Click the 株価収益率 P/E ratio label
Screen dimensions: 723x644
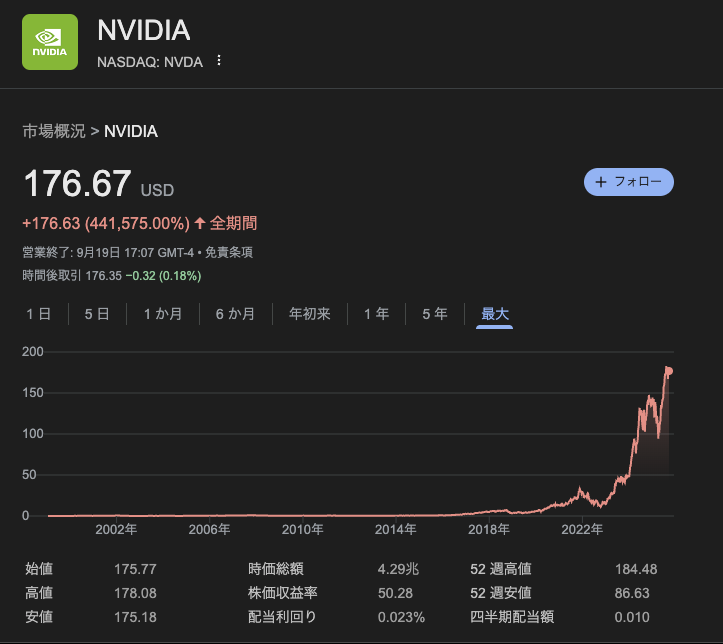pos(283,593)
